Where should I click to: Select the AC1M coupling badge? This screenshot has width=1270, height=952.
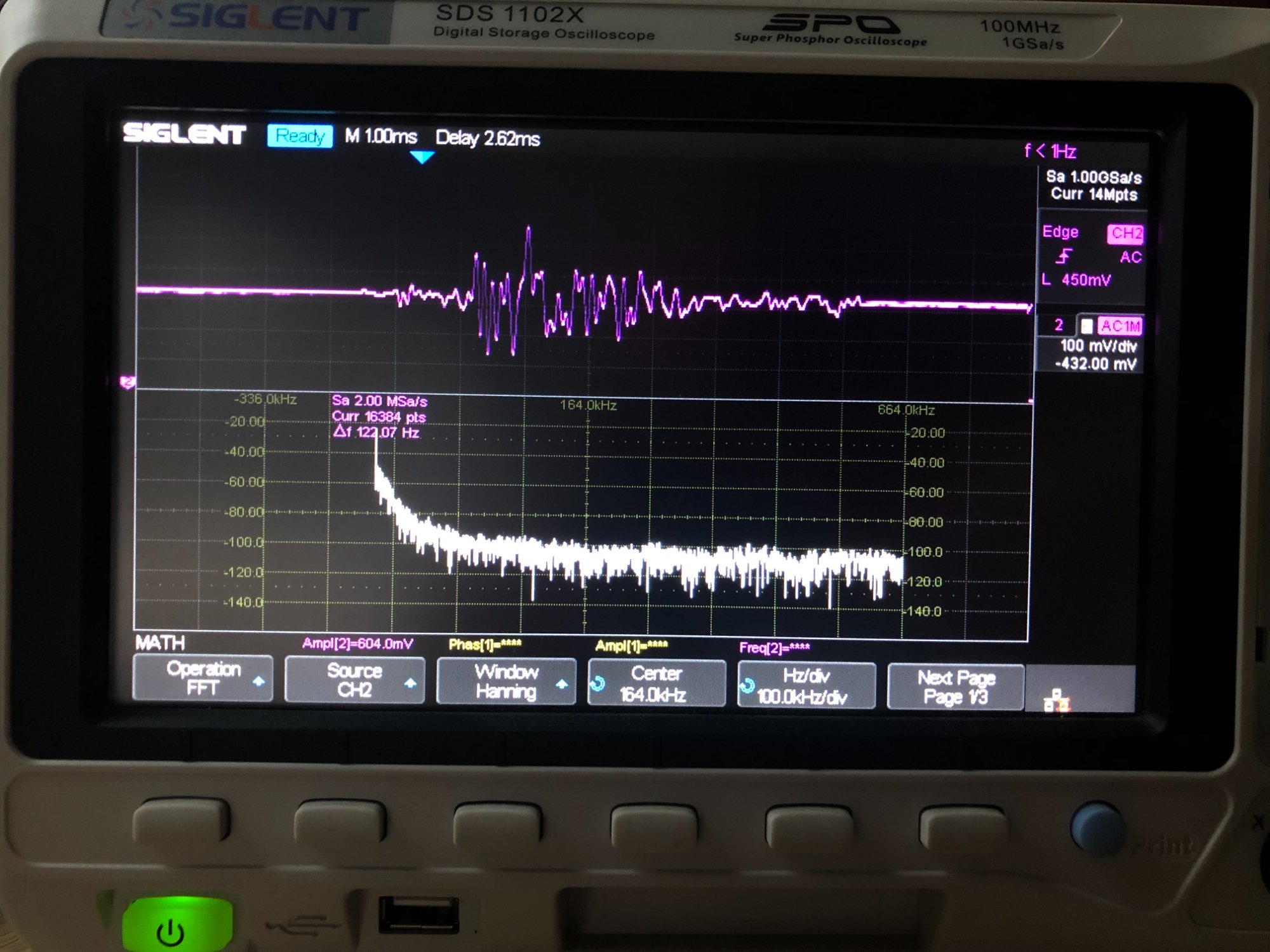pos(1120,326)
